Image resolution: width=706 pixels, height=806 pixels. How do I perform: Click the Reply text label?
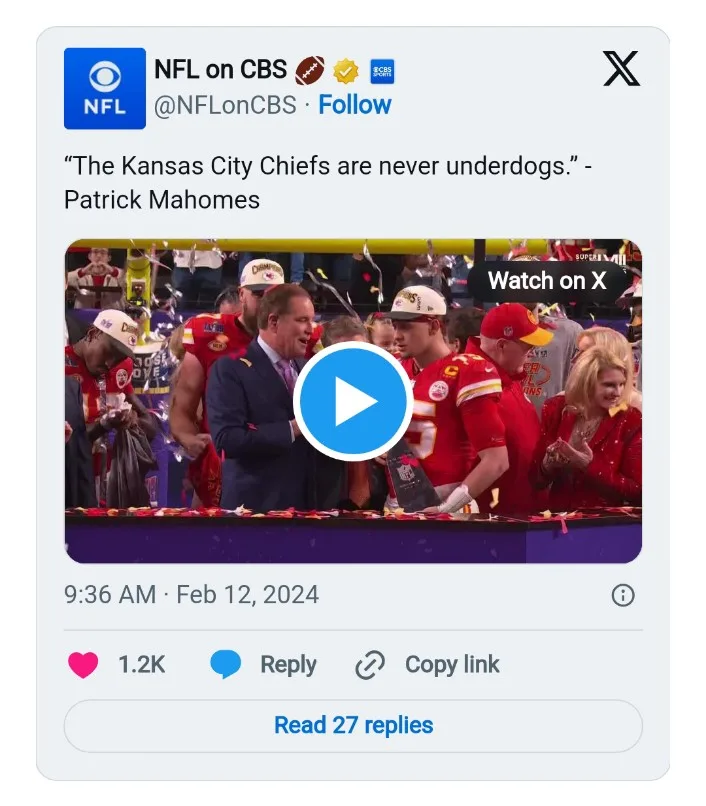[288, 665]
